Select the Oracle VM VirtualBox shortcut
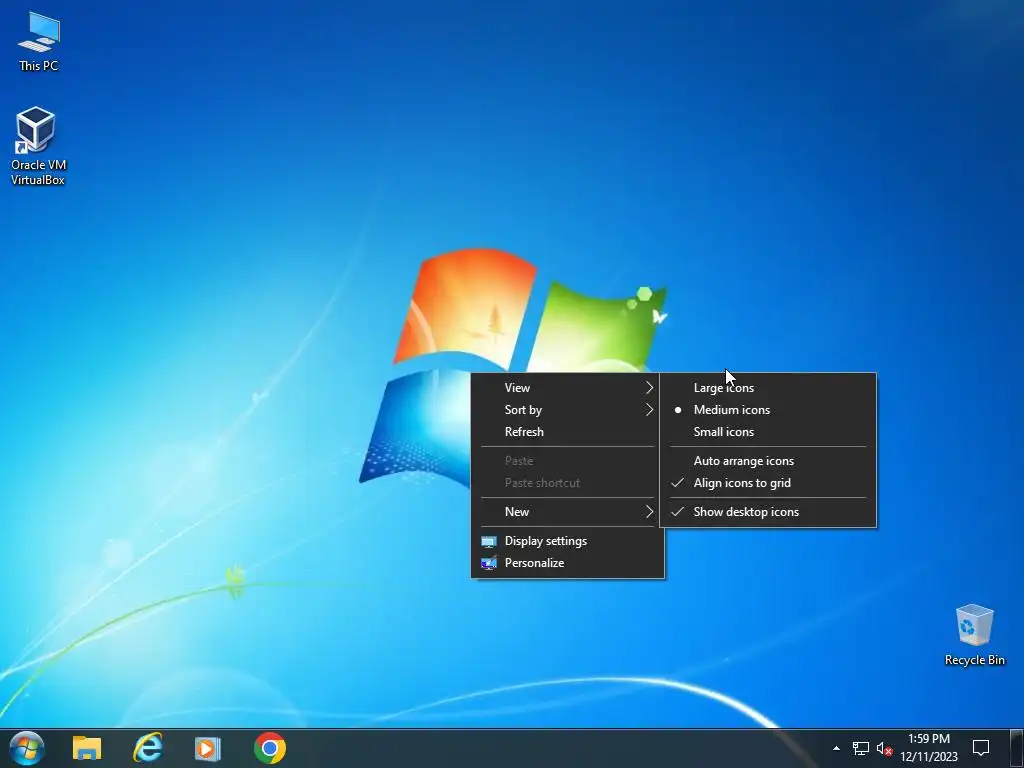 point(38,146)
